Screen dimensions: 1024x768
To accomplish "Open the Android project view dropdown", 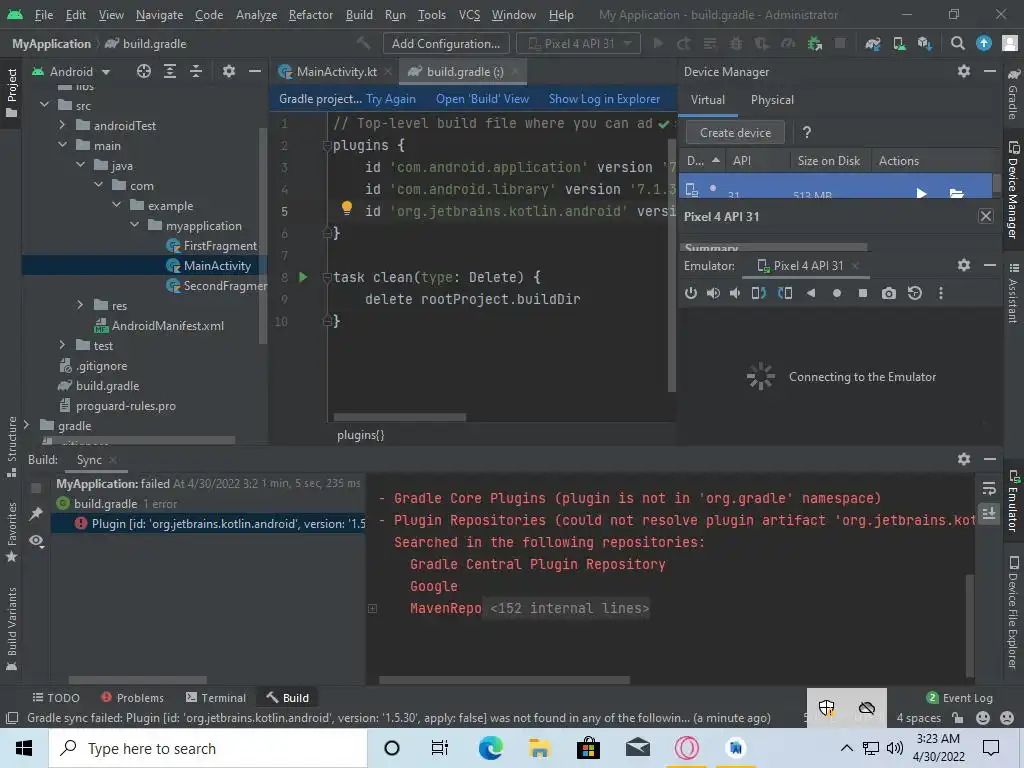I will [71, 71].
